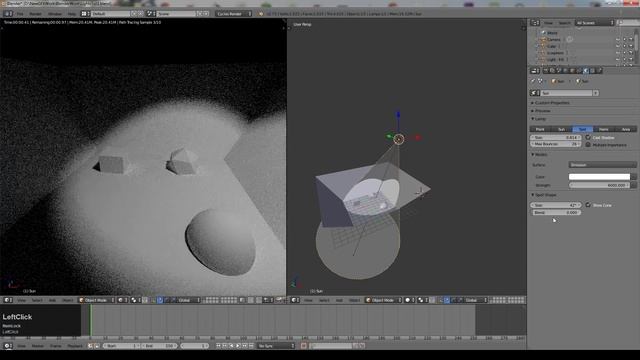Set lamp type to Area
The image size is (640, 360).
pos(625,129)
